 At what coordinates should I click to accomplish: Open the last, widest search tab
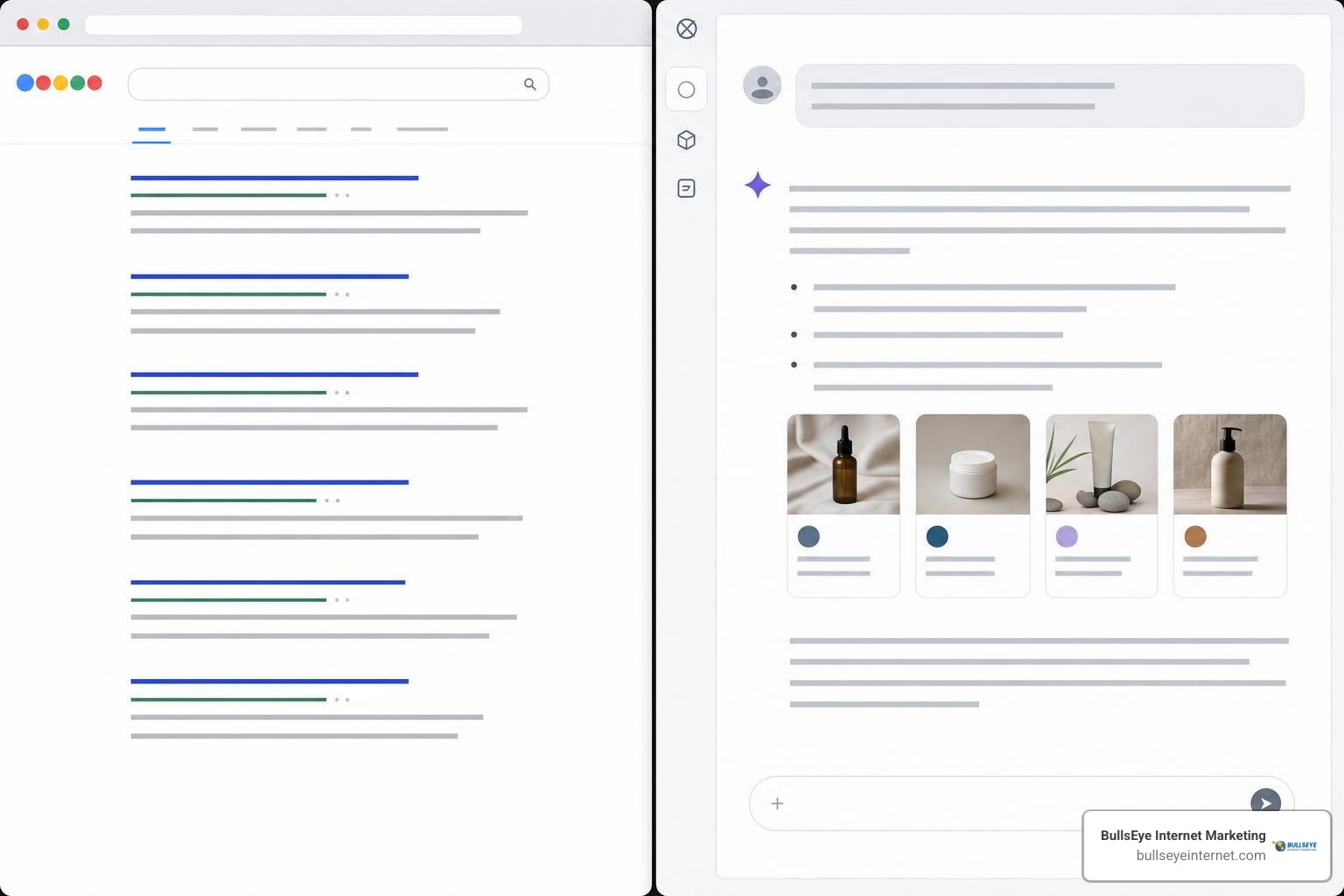[422, 129]
